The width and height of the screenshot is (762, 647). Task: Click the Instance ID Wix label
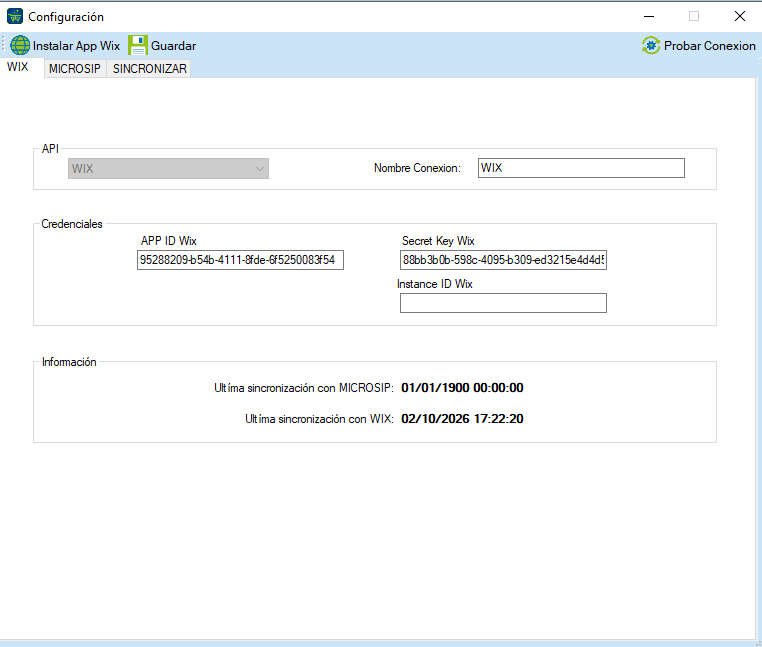pyautogui.click(x=434, y=284)
